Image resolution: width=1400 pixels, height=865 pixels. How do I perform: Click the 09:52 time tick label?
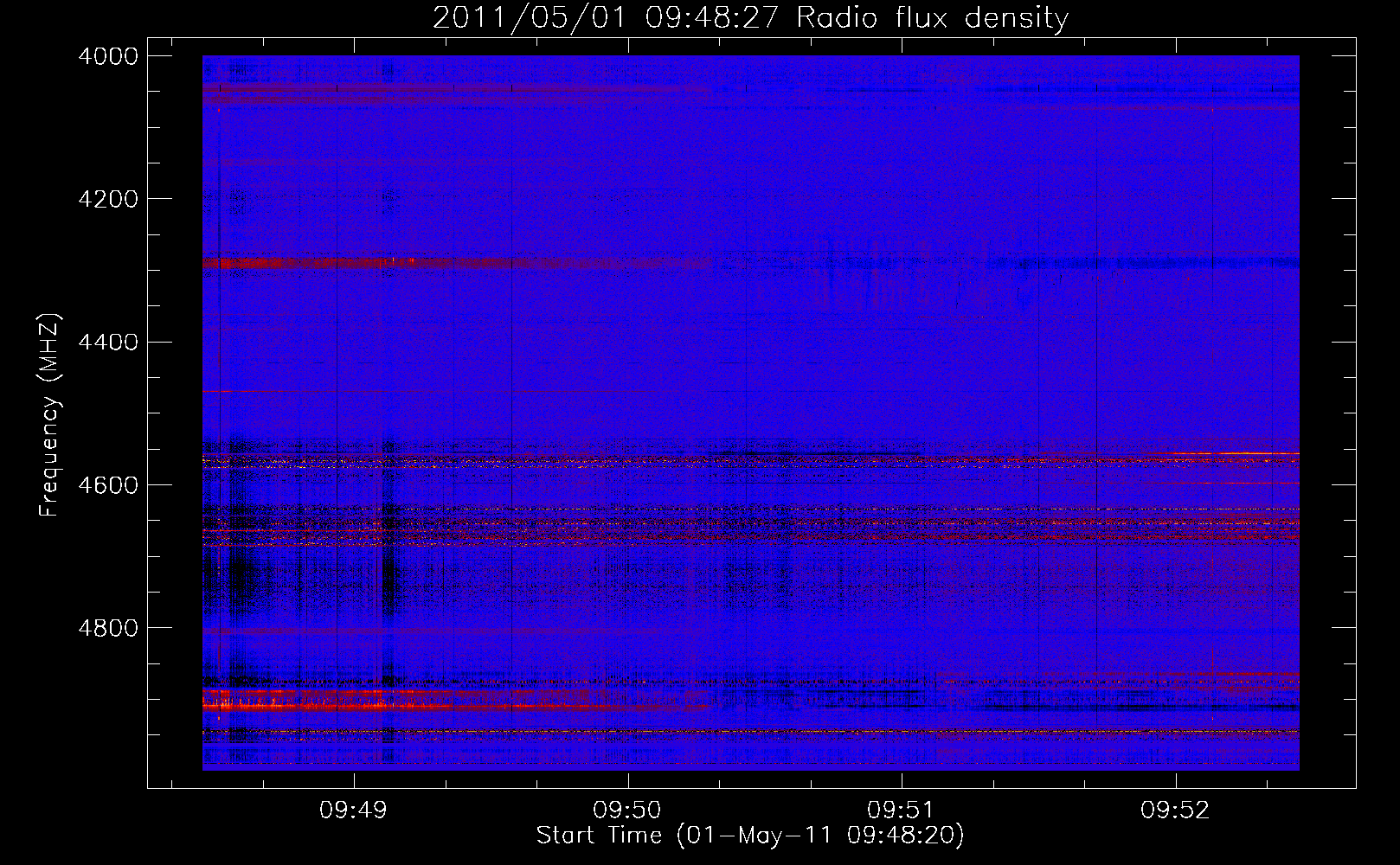pos(1175,811)
